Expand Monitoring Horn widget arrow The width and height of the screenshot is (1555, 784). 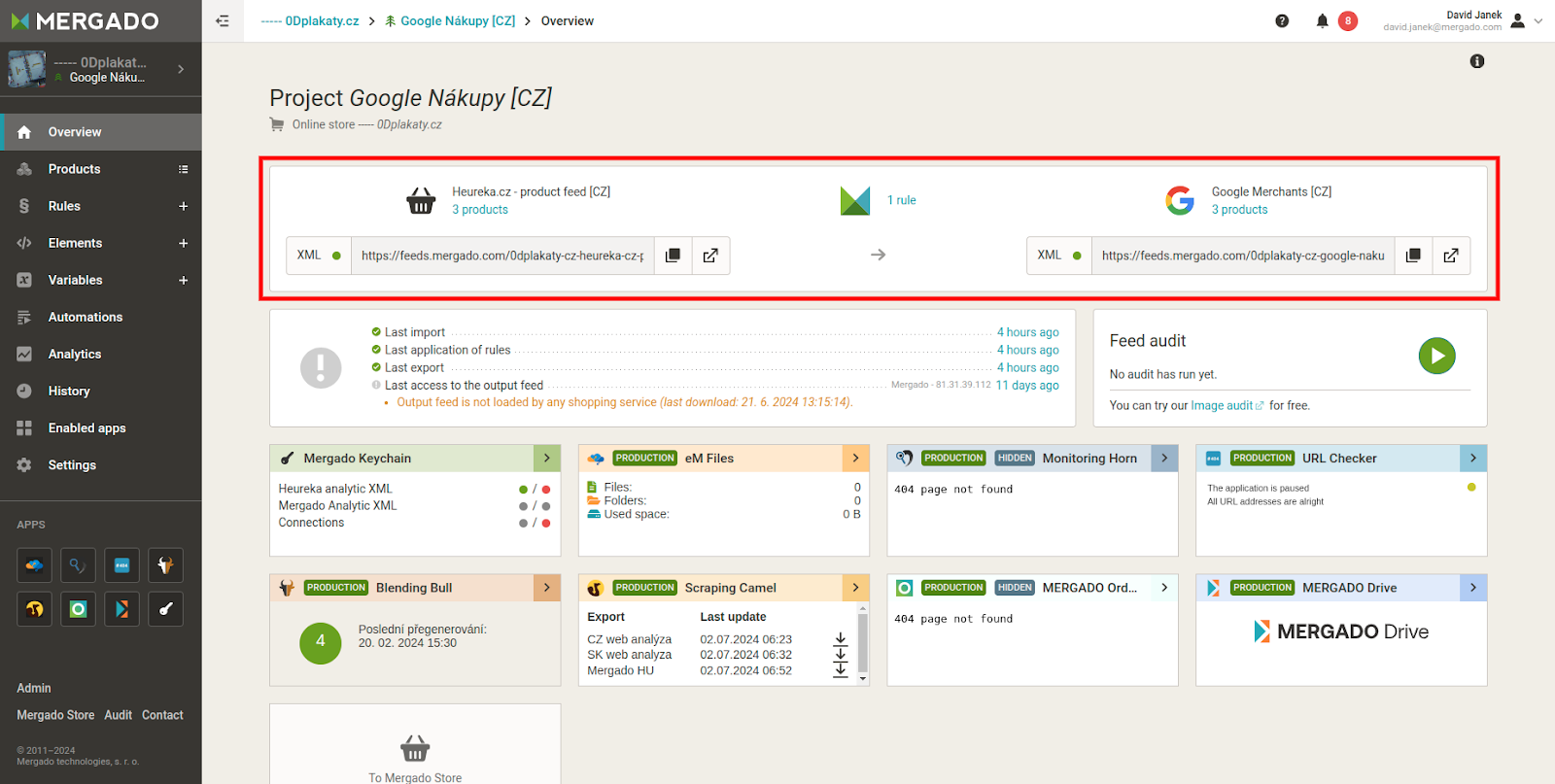[1164, 459]
